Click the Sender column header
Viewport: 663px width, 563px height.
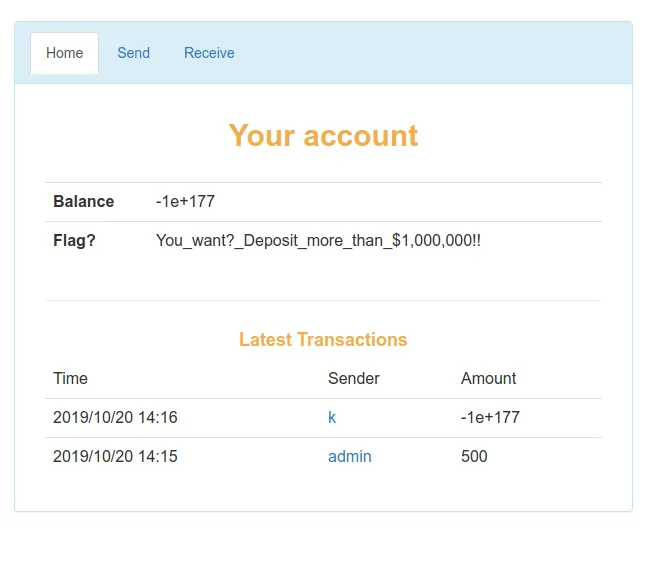(353, 379)
